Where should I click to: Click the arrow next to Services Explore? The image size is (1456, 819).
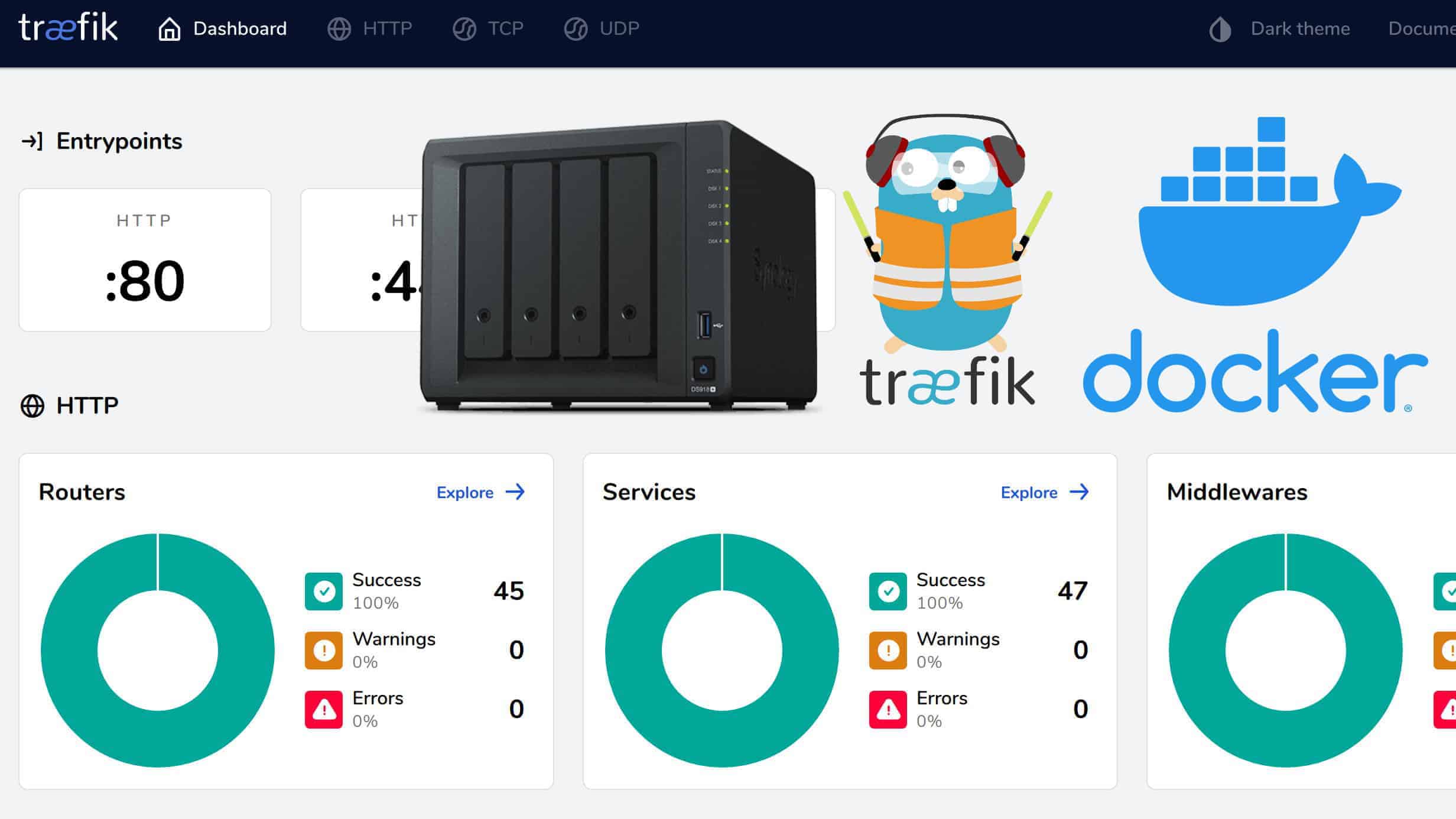pos(1080,492)
